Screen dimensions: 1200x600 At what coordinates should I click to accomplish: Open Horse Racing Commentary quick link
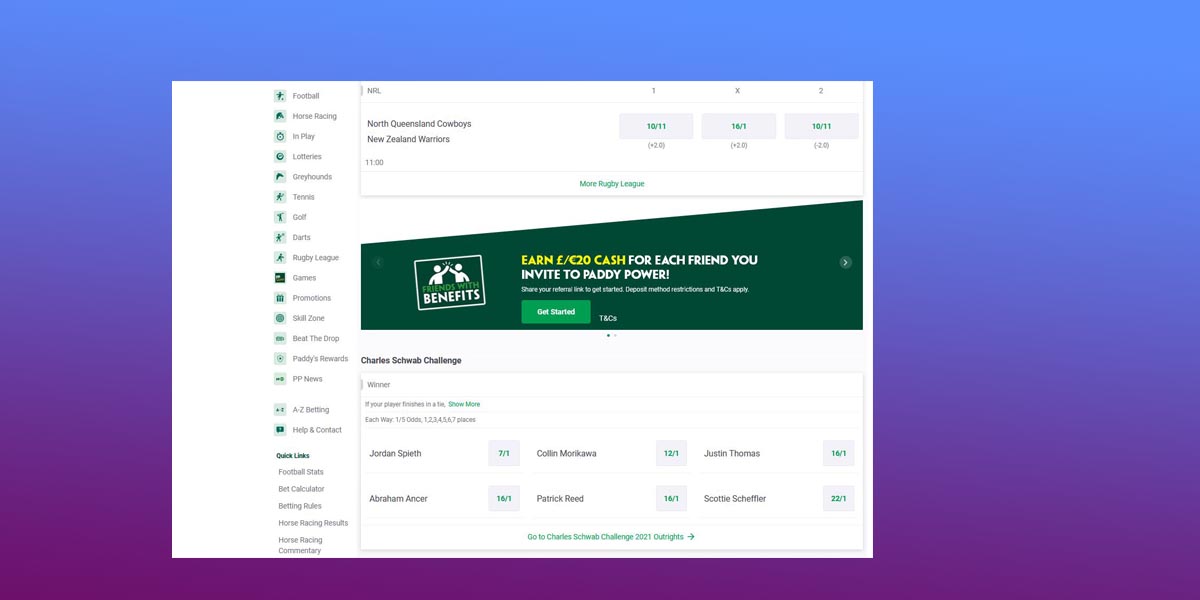click(300, 545)
